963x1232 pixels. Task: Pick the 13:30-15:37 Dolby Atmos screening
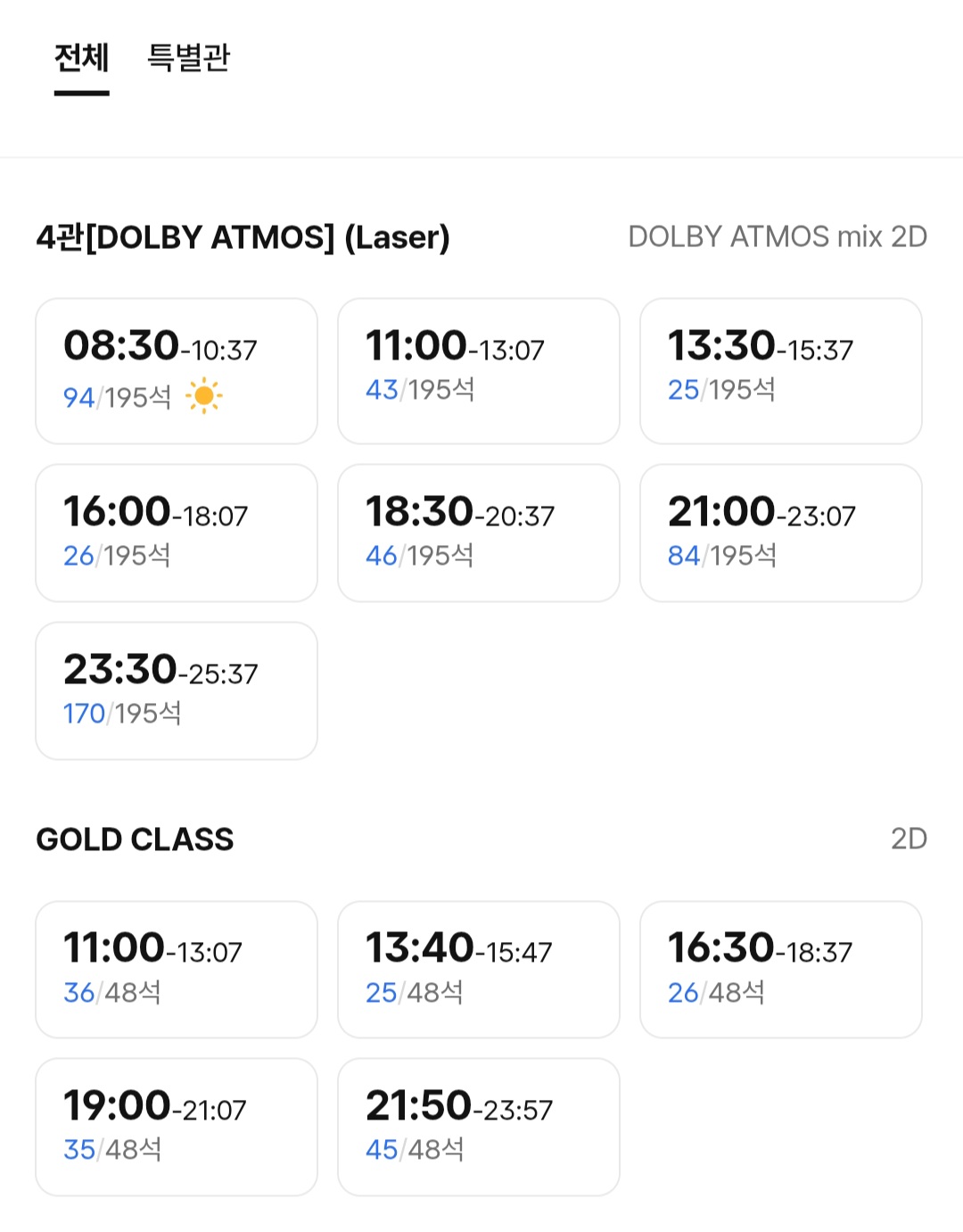(x=781, y=371)
